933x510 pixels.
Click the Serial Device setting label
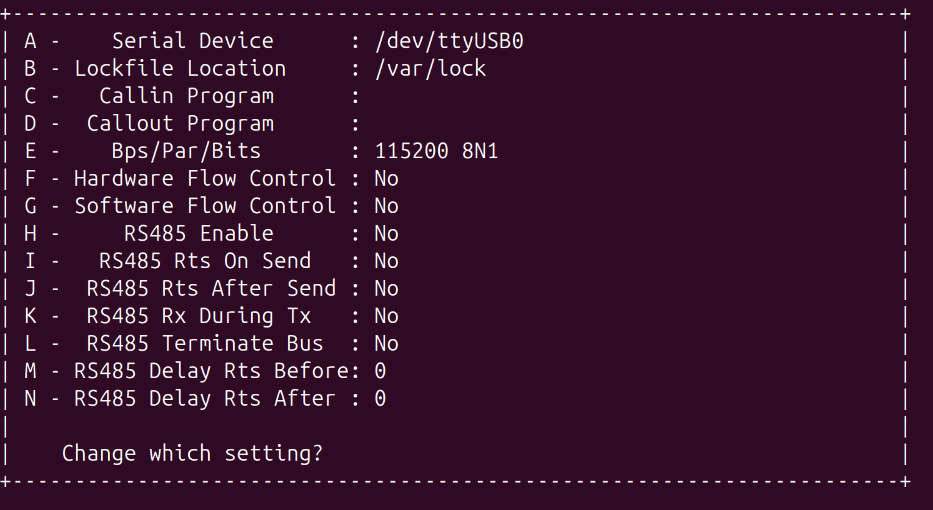tap(192, 41)
